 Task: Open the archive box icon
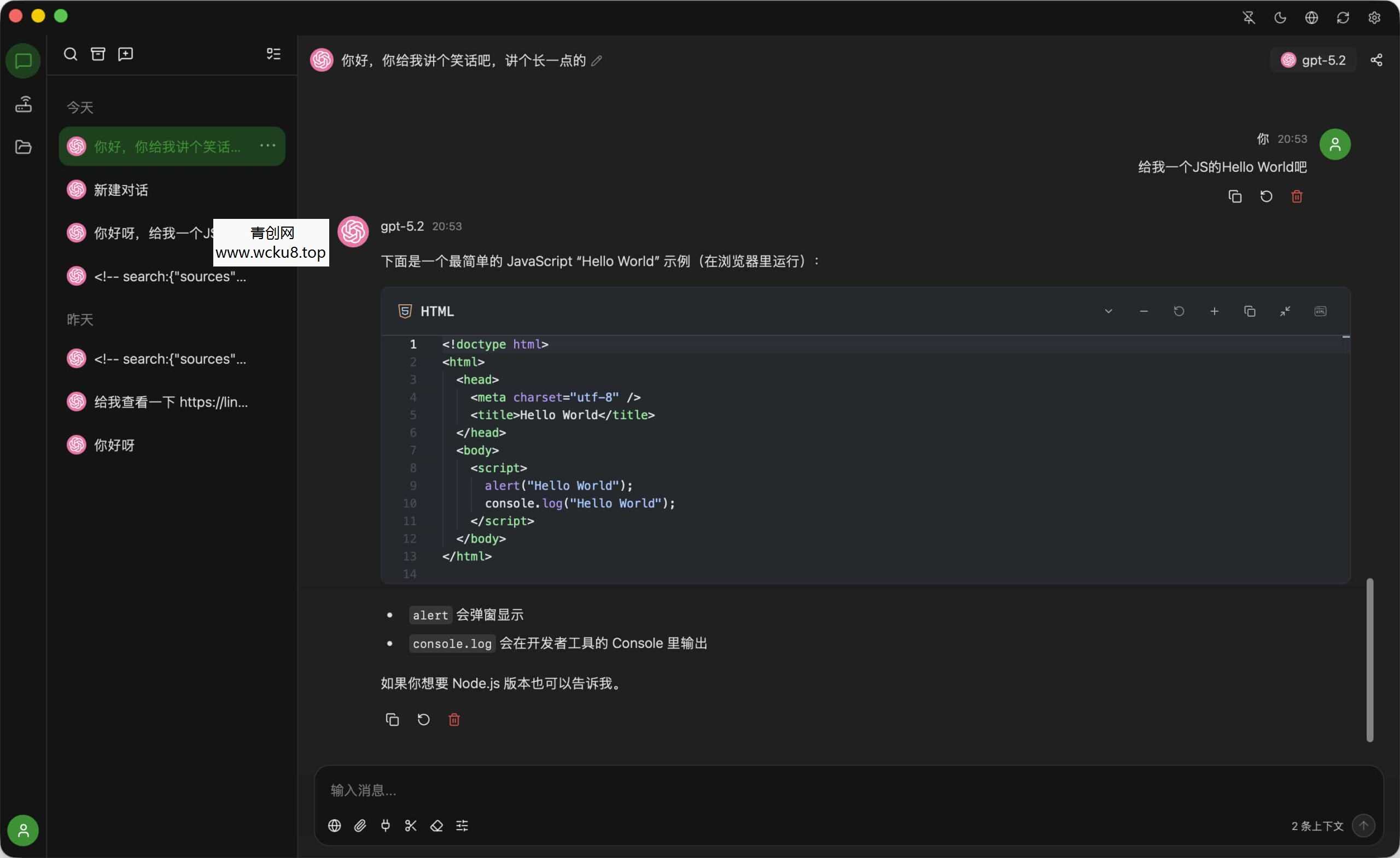tap(98, 54)
